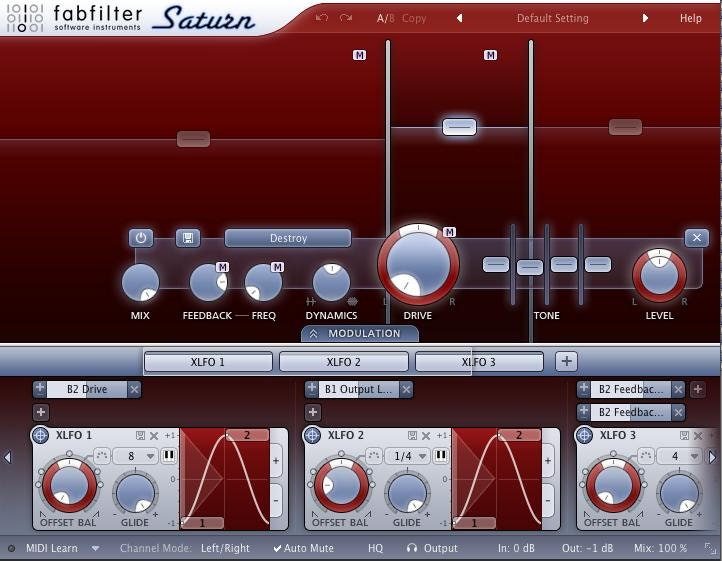Screen dimensions: 722x561
Task: Click the FREQ knob
Action: 263,282
